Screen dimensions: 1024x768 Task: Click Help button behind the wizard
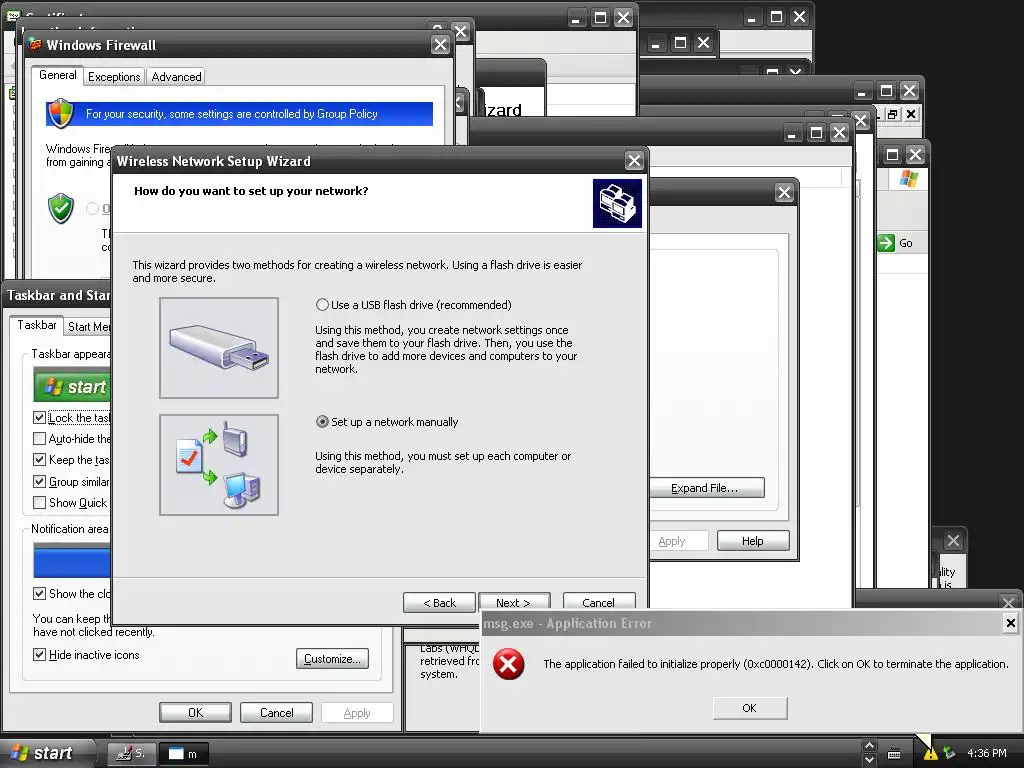753,541
